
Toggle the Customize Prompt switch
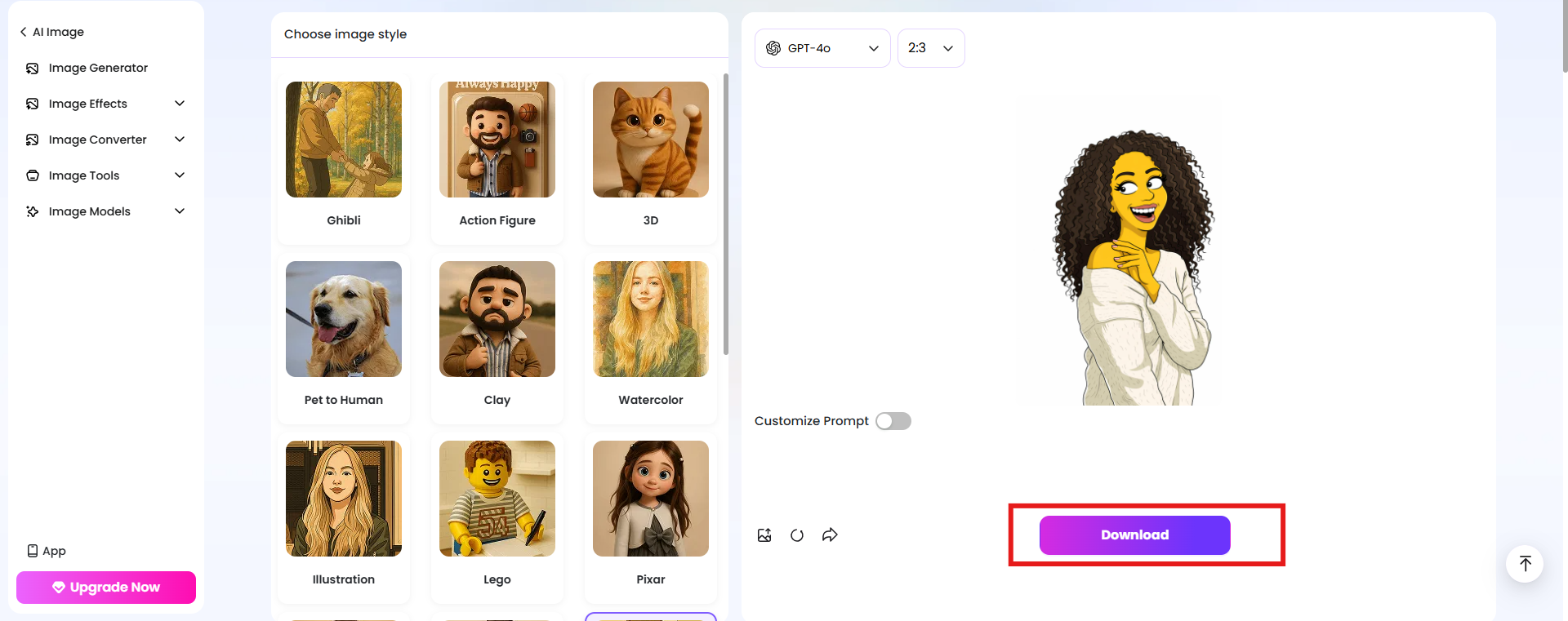(893, 421)
